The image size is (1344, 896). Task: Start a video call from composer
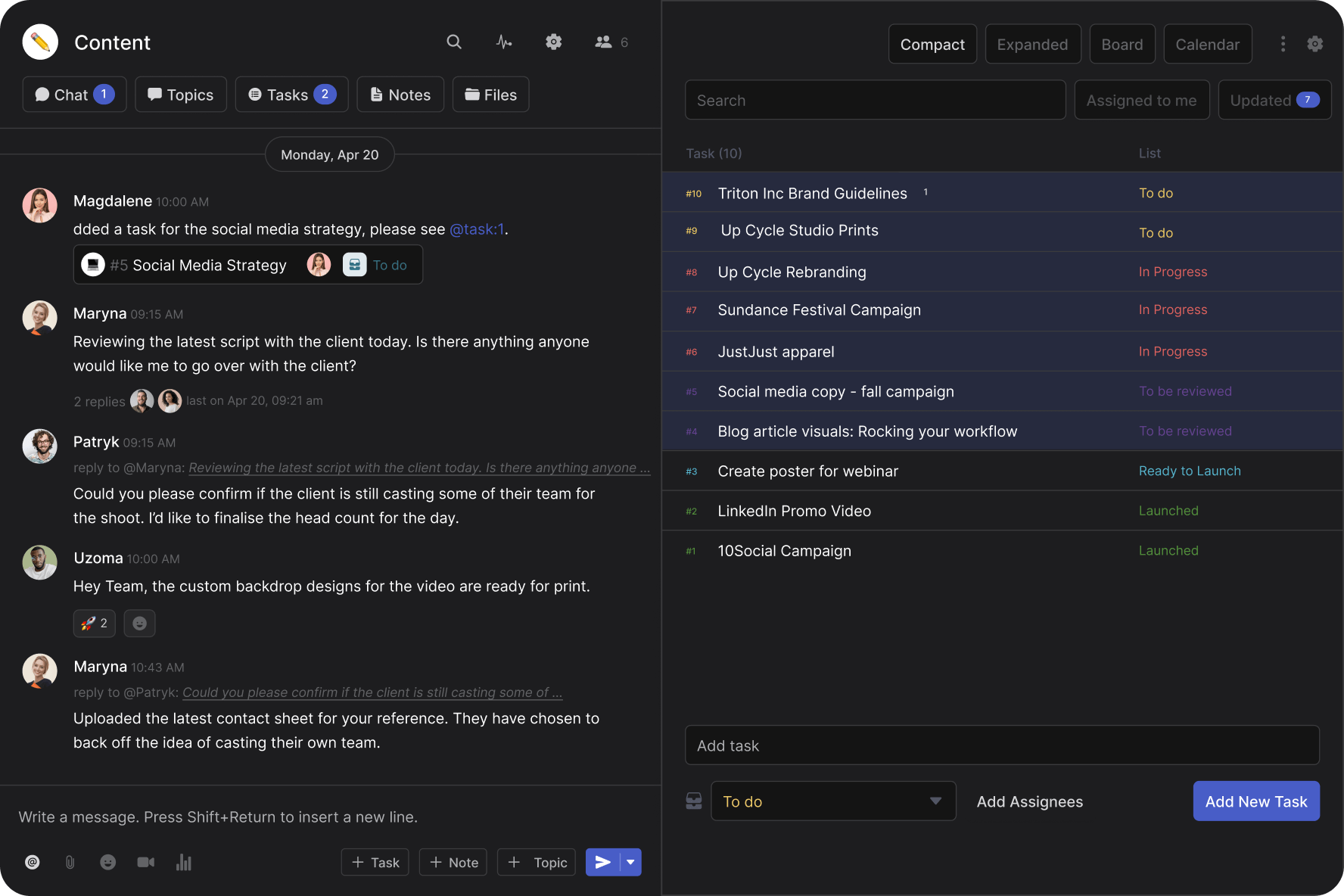click(x=145, y=862)
